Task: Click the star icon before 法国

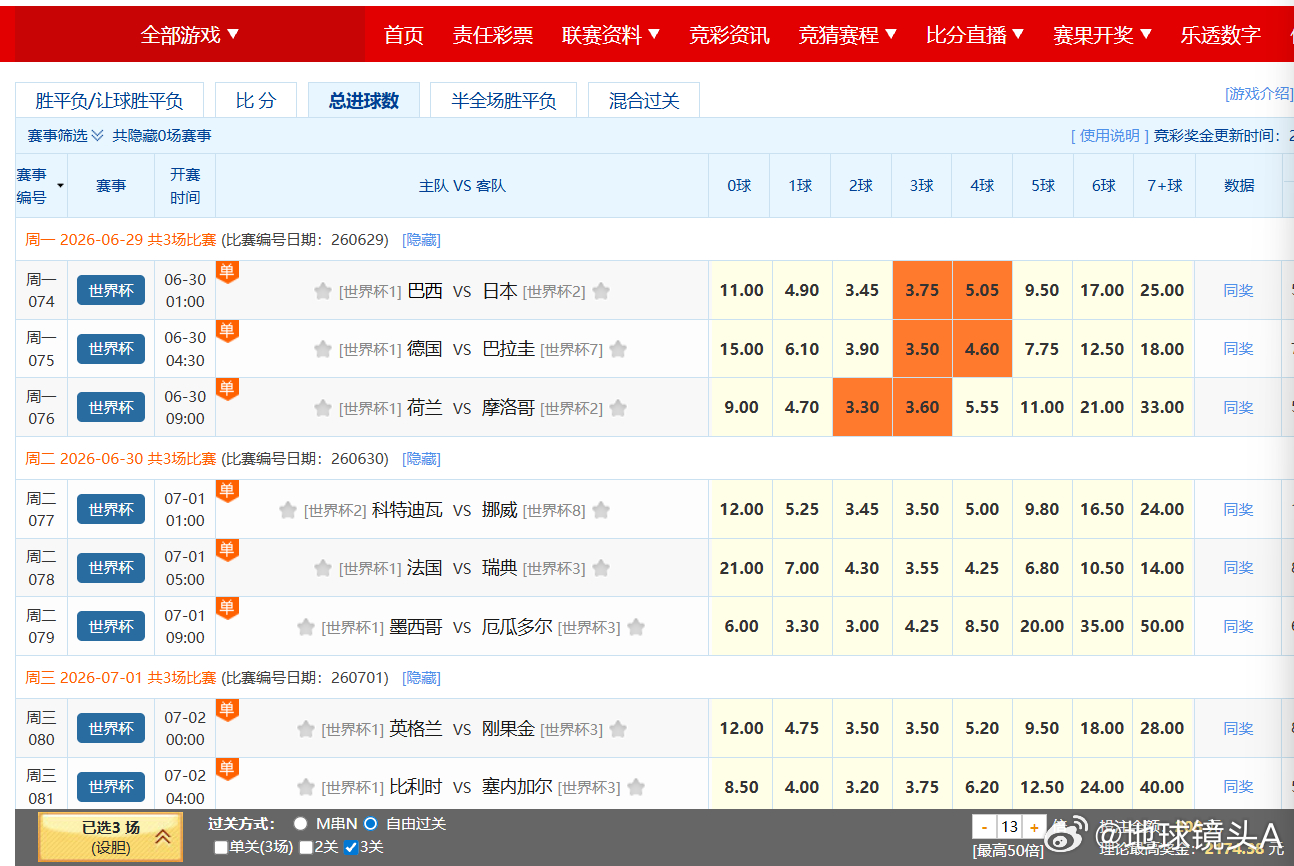Action: pyautogui.click(x=322, y=568)
